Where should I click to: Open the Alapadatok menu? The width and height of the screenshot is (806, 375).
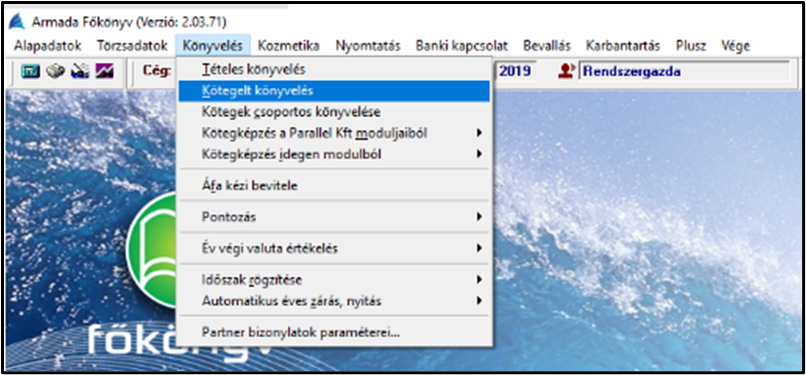pos(48,46)
